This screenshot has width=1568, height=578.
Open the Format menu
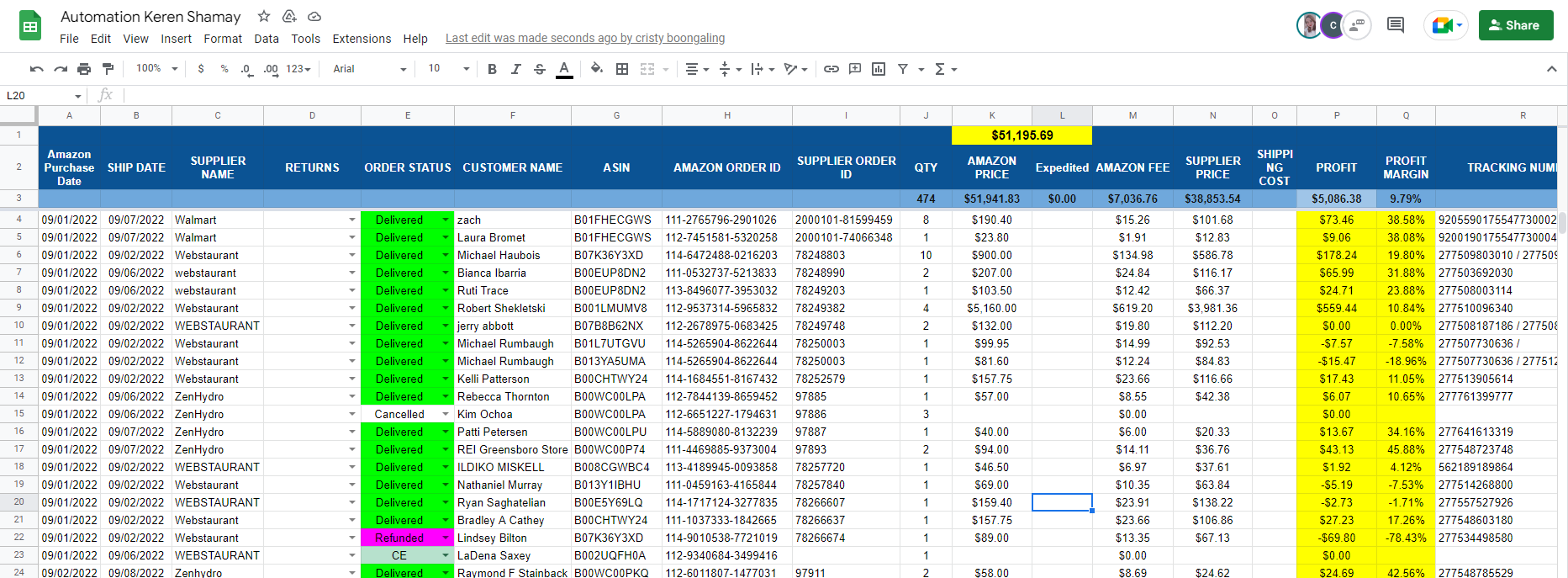point(223,39)
